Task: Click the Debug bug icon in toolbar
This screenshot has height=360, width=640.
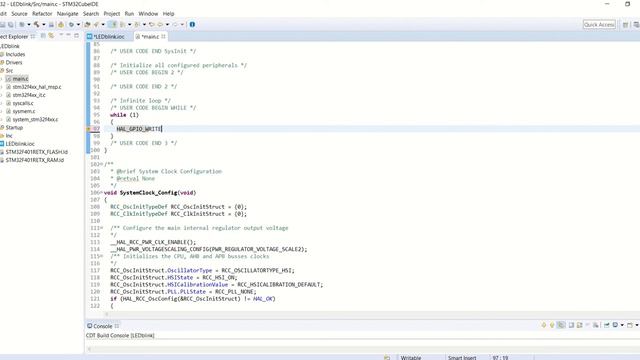Action: [71, 24]
